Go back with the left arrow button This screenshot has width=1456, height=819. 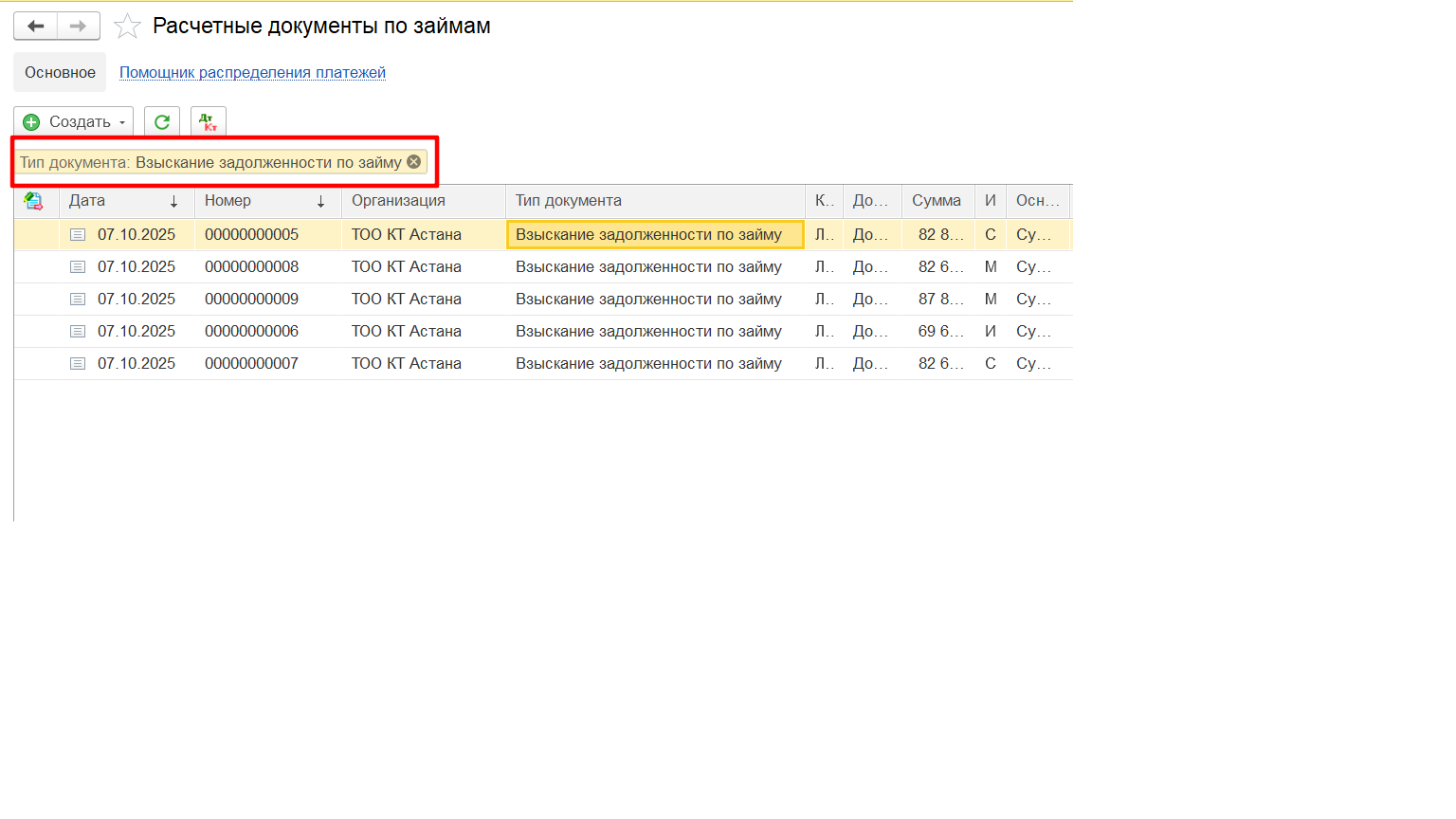tap(35, 26)
